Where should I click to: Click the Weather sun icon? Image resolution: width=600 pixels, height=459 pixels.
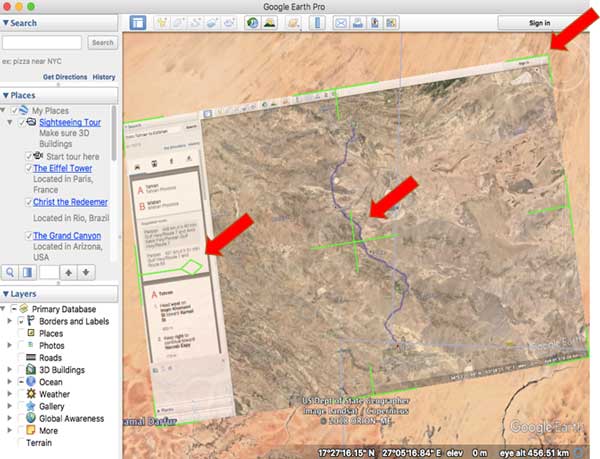click(31, 394)
